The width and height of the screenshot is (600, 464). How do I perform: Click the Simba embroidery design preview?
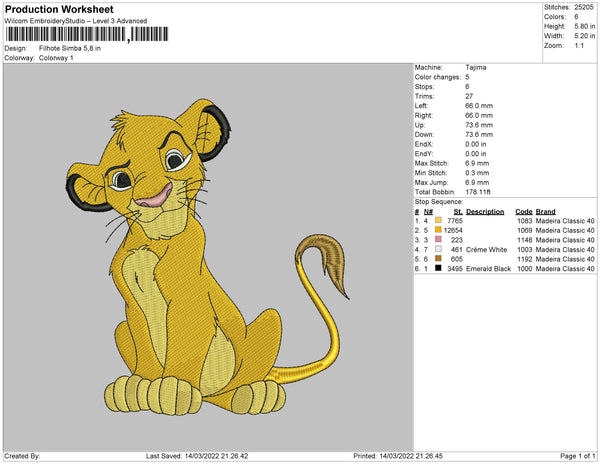(208, 257)
